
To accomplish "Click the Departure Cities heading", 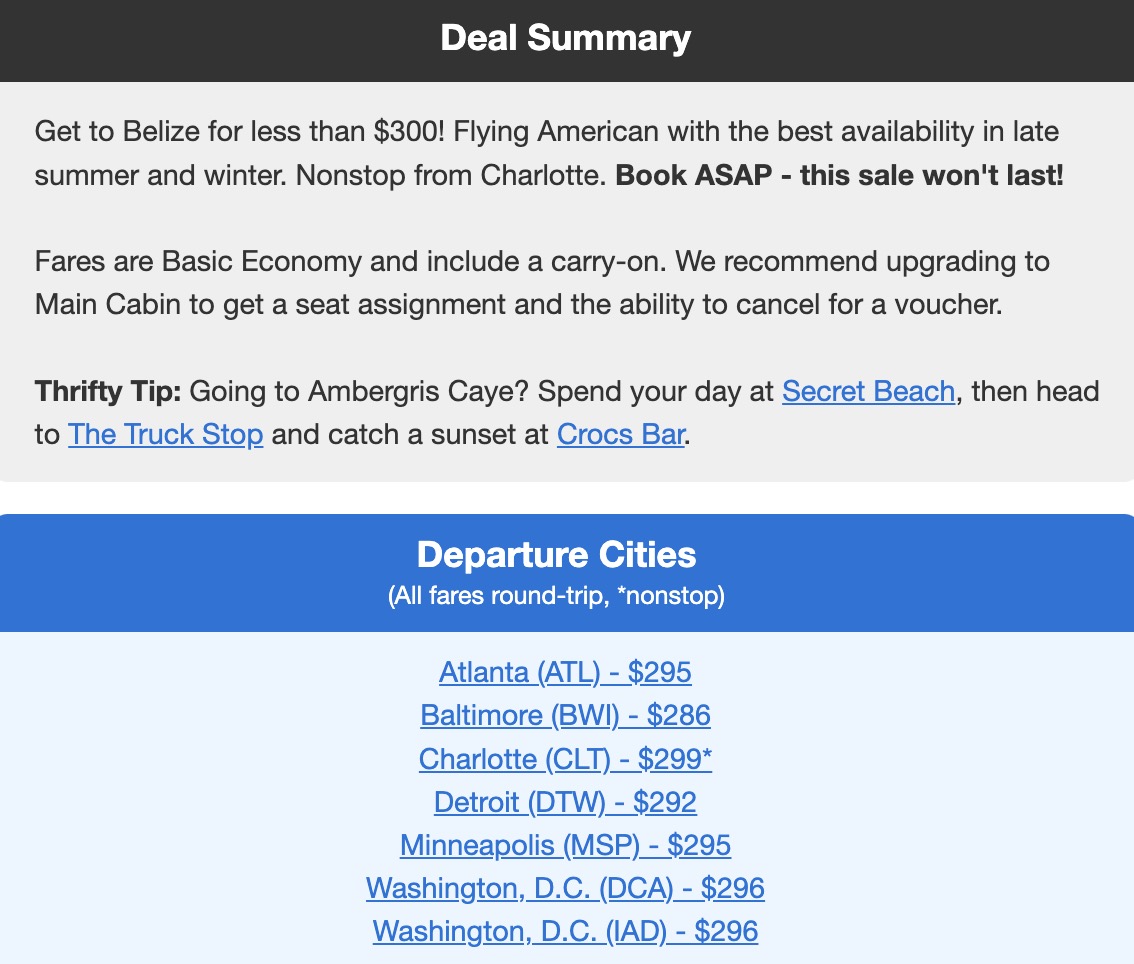I will (x=556, y=555).
